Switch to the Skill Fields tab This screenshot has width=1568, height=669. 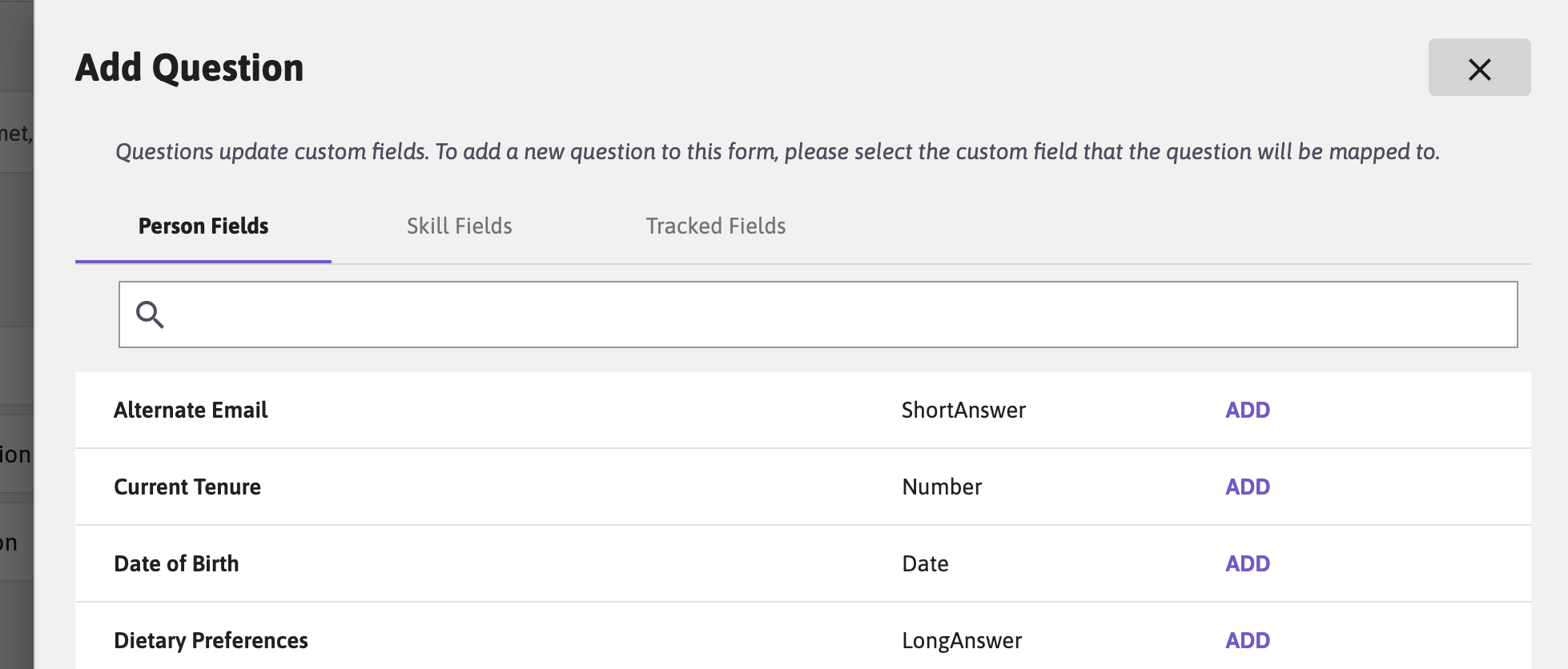pos(458,226)
